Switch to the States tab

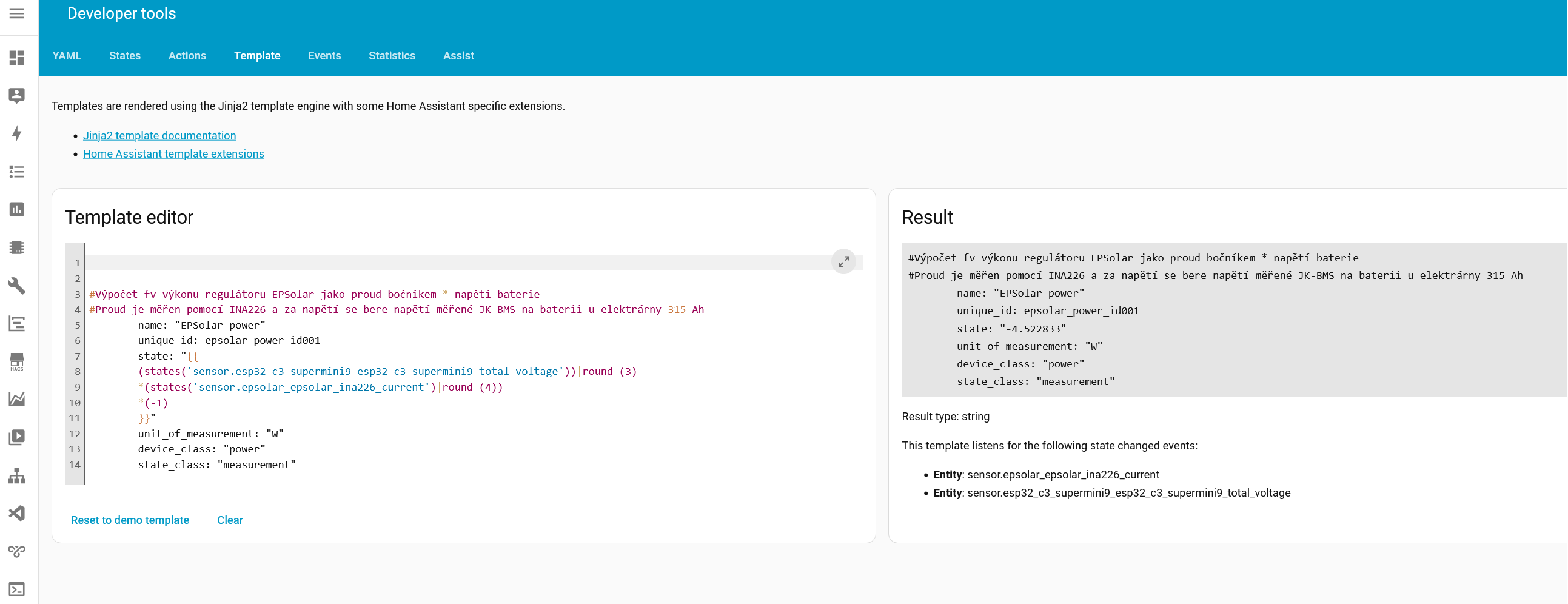pos(125,55)
